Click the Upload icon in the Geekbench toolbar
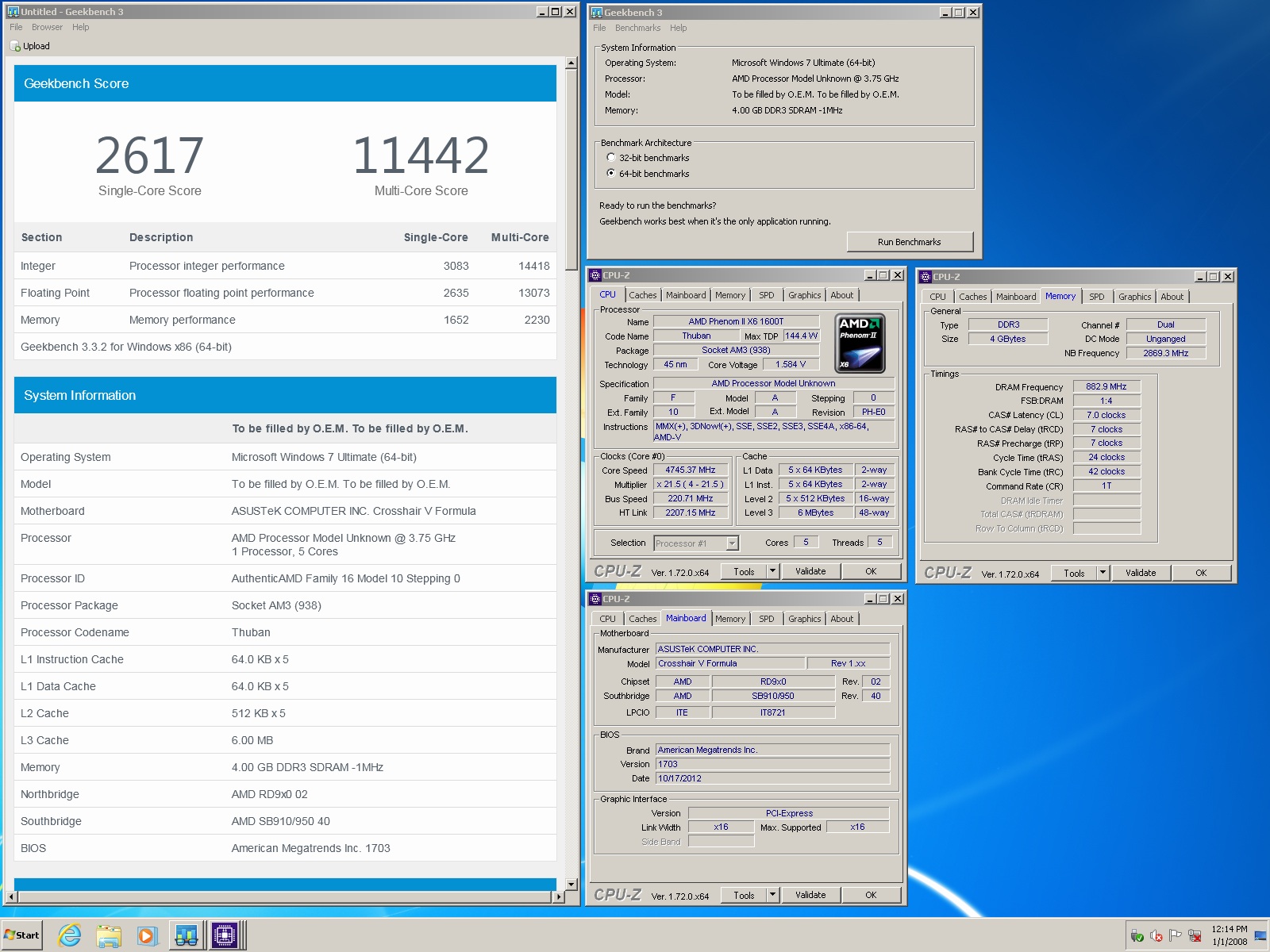The width and height of the screenshot is (1270, 952). 16,46
